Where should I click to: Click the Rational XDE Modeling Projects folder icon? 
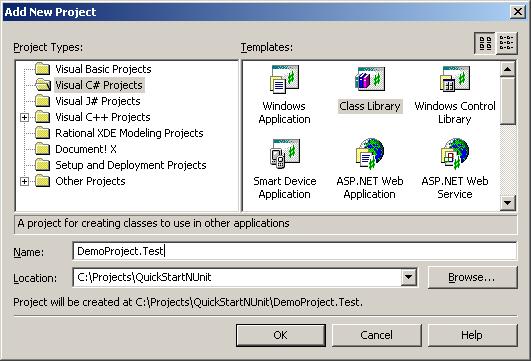(43, 133)
